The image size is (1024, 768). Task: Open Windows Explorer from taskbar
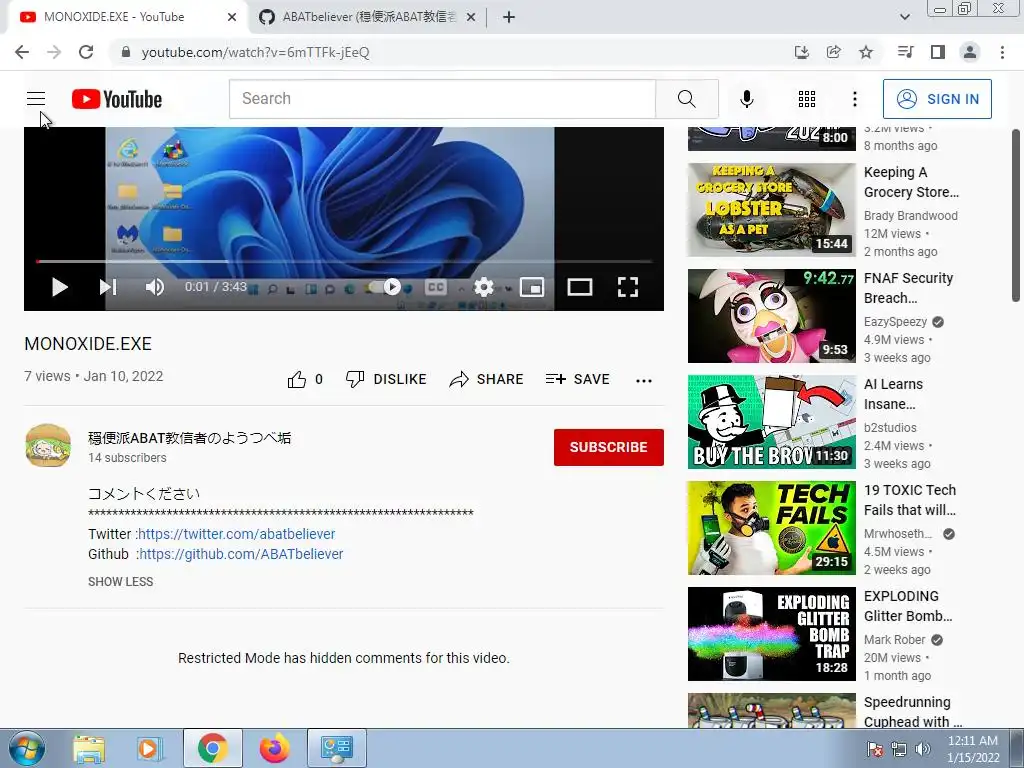[89, 748]
